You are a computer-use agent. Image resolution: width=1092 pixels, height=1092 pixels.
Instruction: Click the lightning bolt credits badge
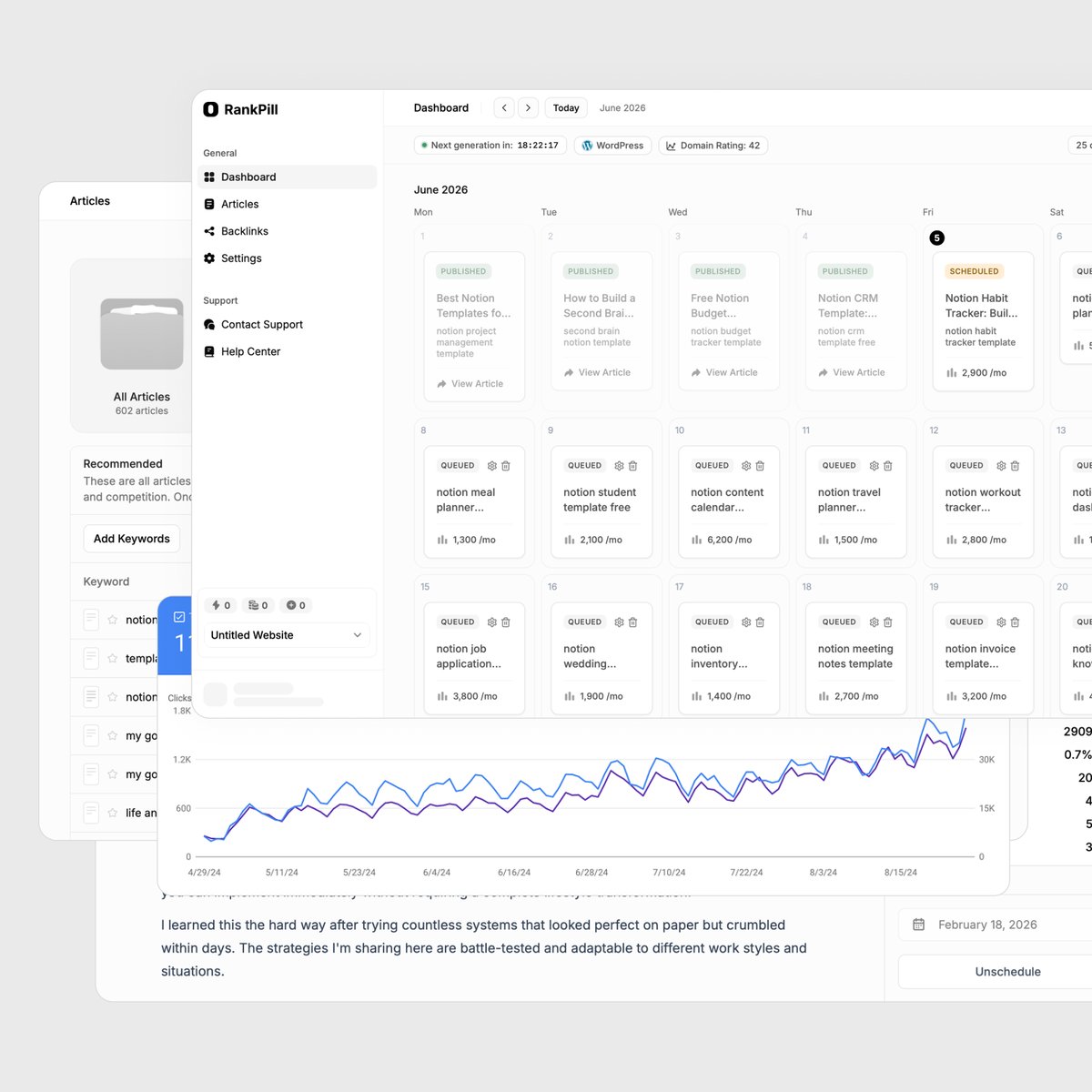click(221, 605)
